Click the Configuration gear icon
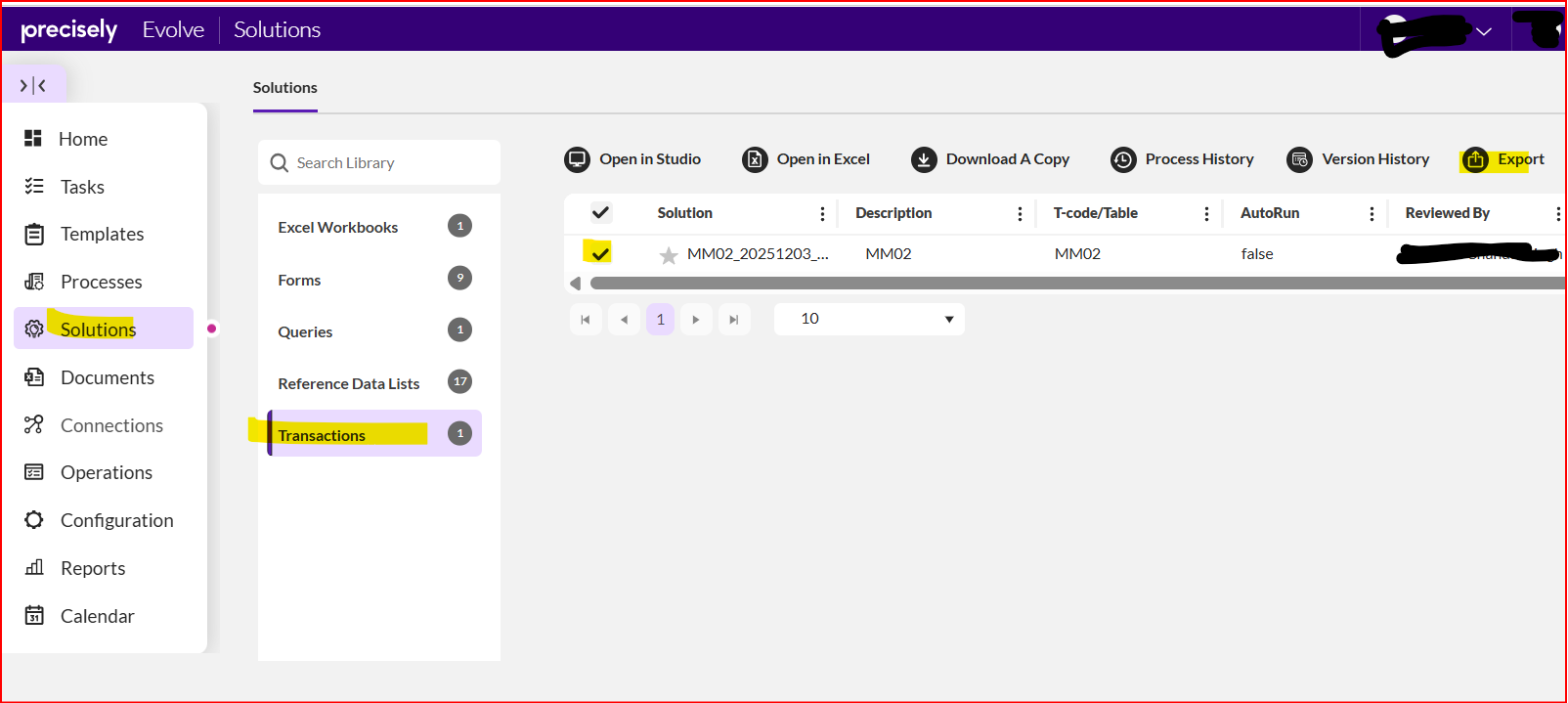 tap(34, 520)
